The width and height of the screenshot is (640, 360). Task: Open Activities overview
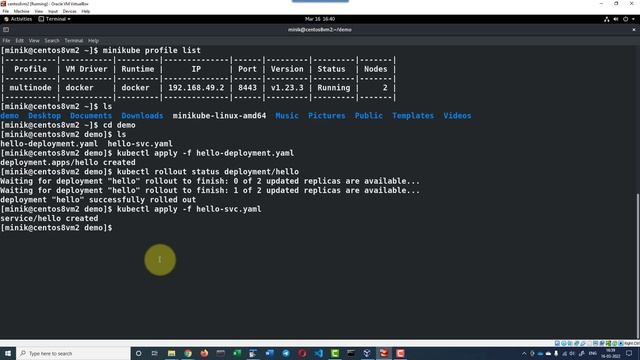click(x=18, y=19)
